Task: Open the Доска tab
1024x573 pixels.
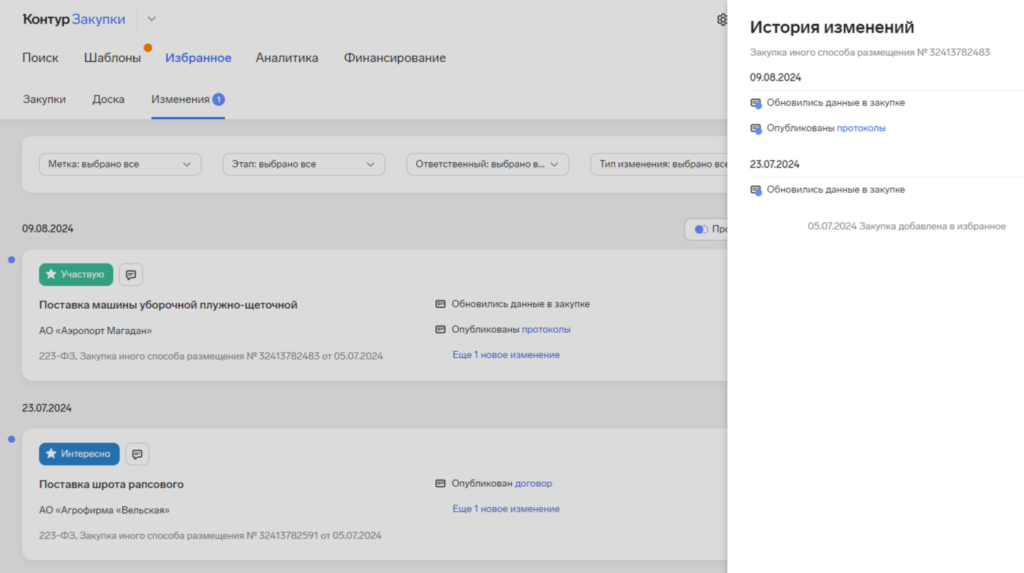Action: pyautogui.click(x=108, y=99)
